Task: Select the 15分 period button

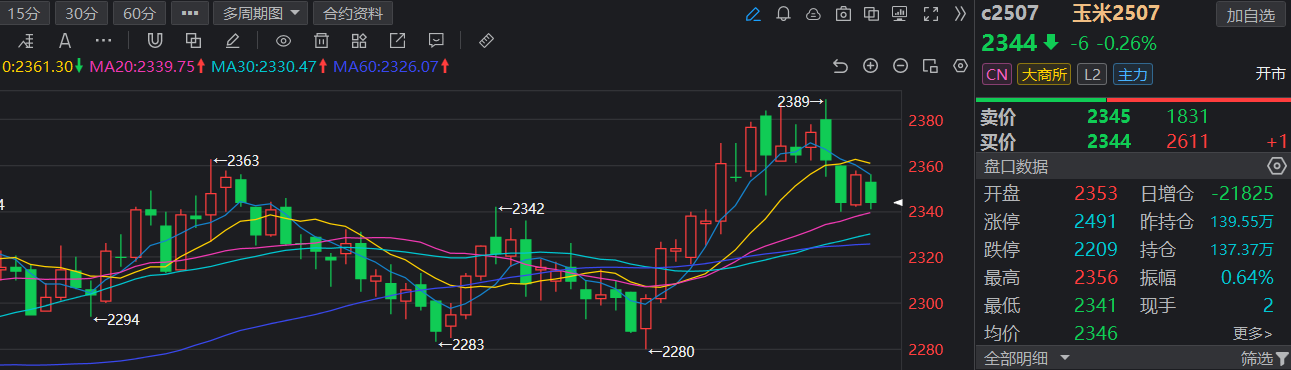Action: pos(23,14)
